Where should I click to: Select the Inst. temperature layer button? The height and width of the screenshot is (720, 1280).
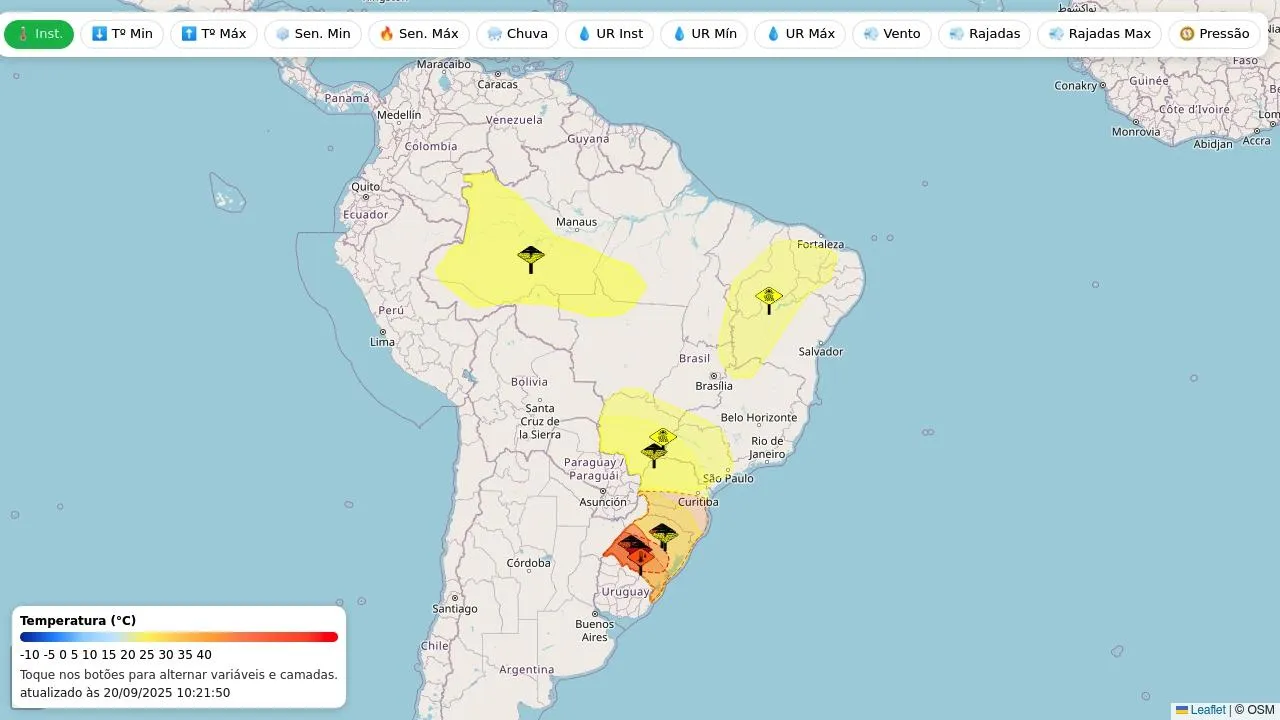pos(39,34)
